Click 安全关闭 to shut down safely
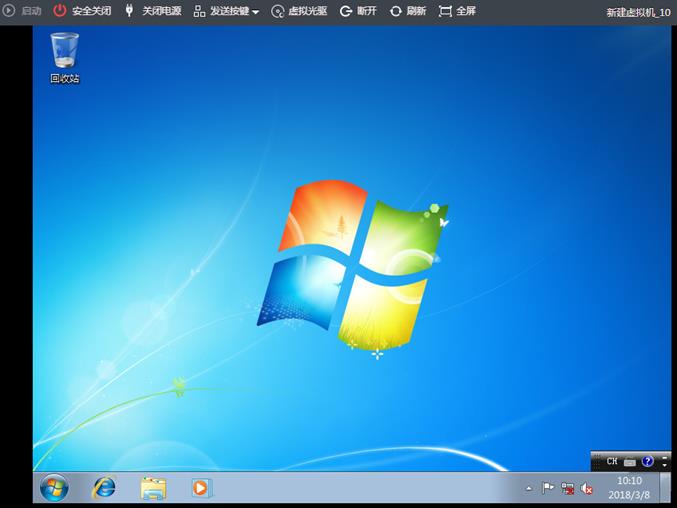 coord(82,11)
